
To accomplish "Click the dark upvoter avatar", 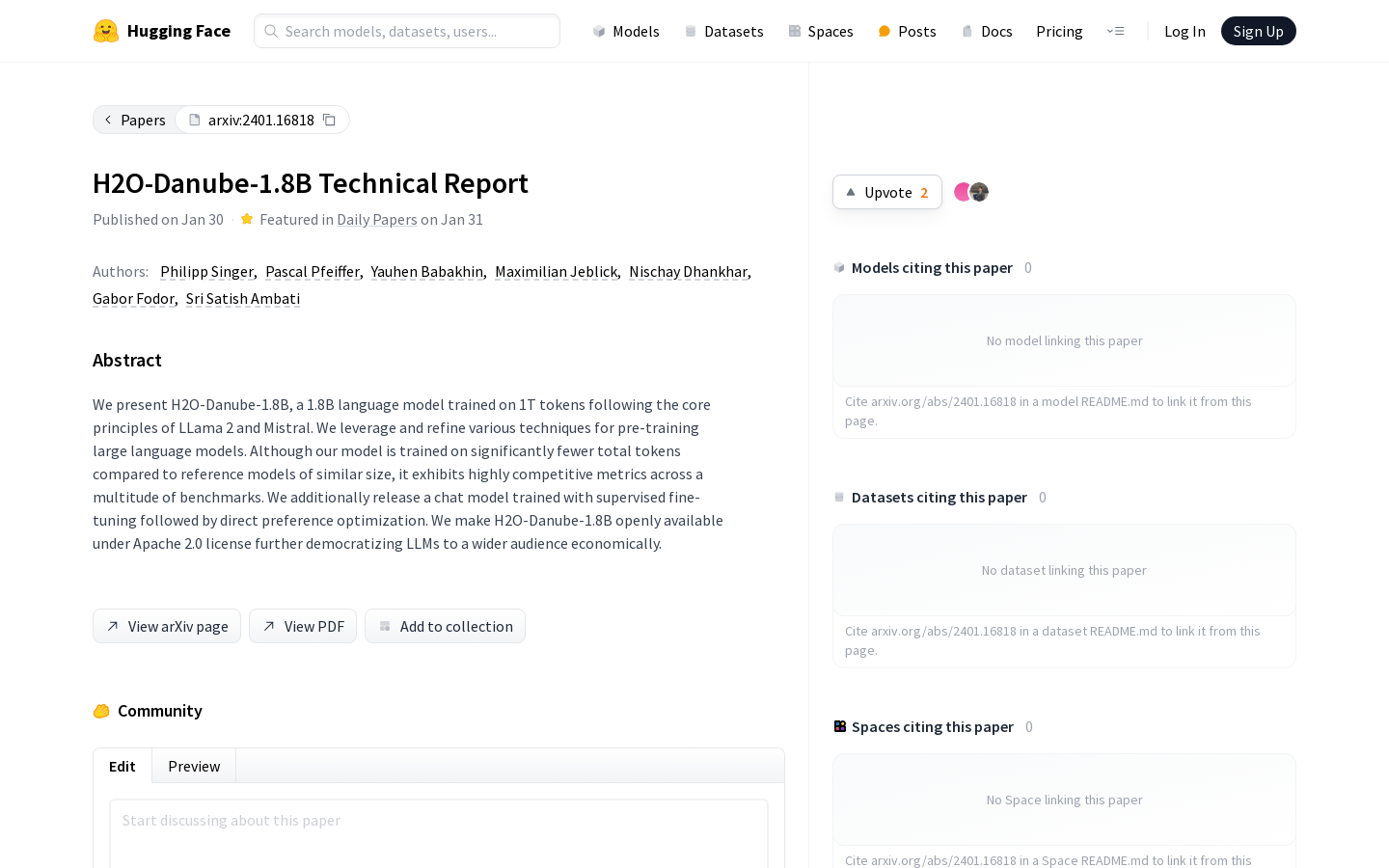I will (x=979, y=192).
